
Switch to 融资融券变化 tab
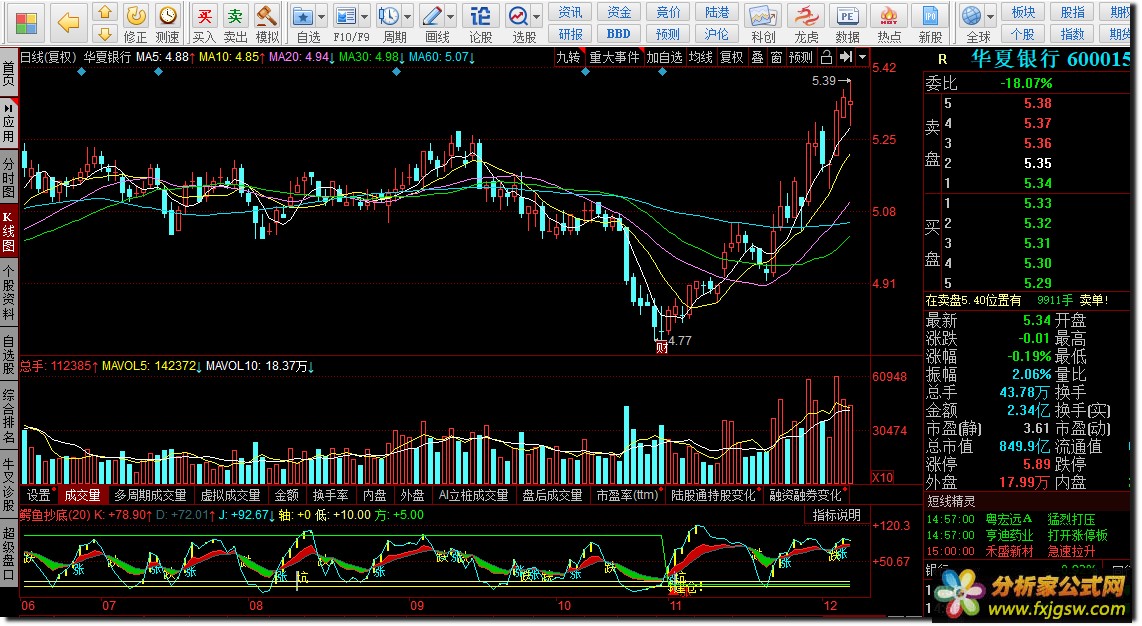coord(806,495)
